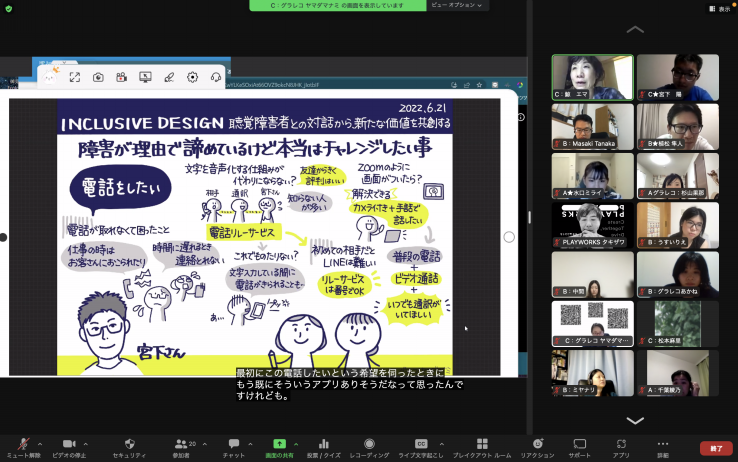Viewport: 738px width, 462px height.
Task: Open 表示 view layout menu
Action: [720, 9]
